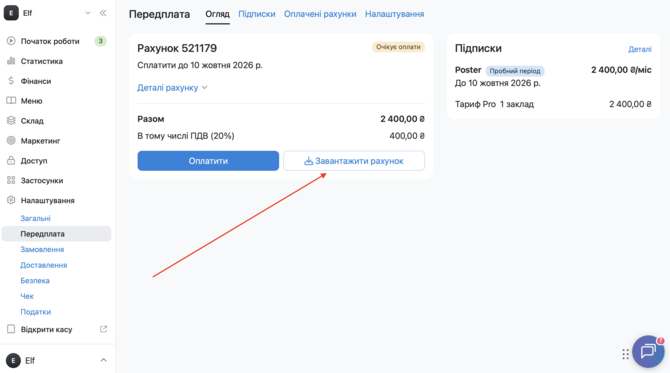Open the Налаштування tab in Передплата

394,14
